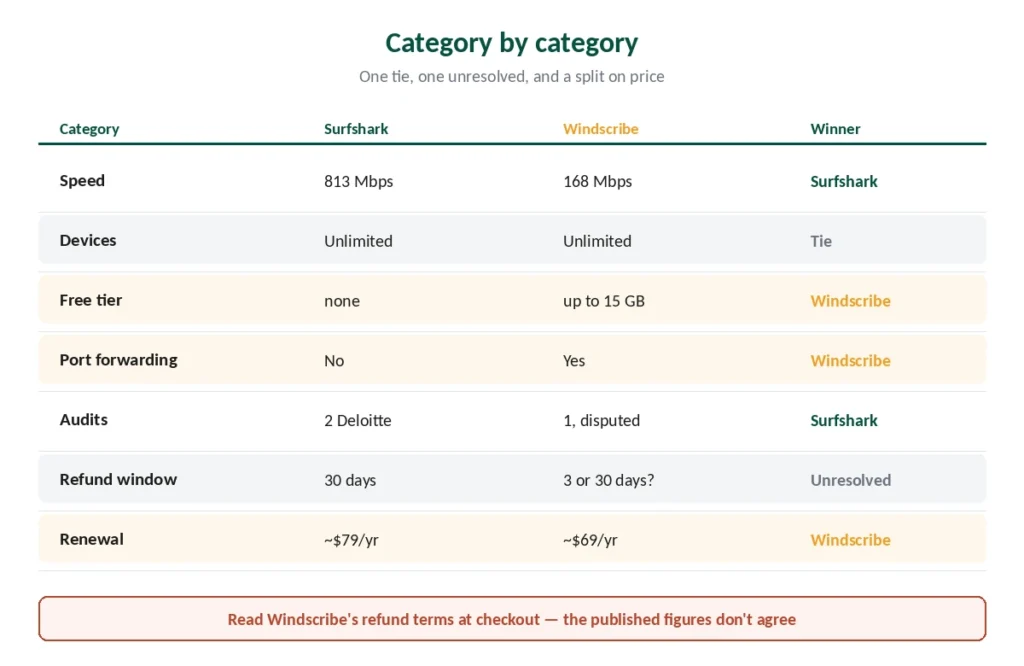Click the '2 Deloitte' cell

pyautogui.click(x=358, y=420)
